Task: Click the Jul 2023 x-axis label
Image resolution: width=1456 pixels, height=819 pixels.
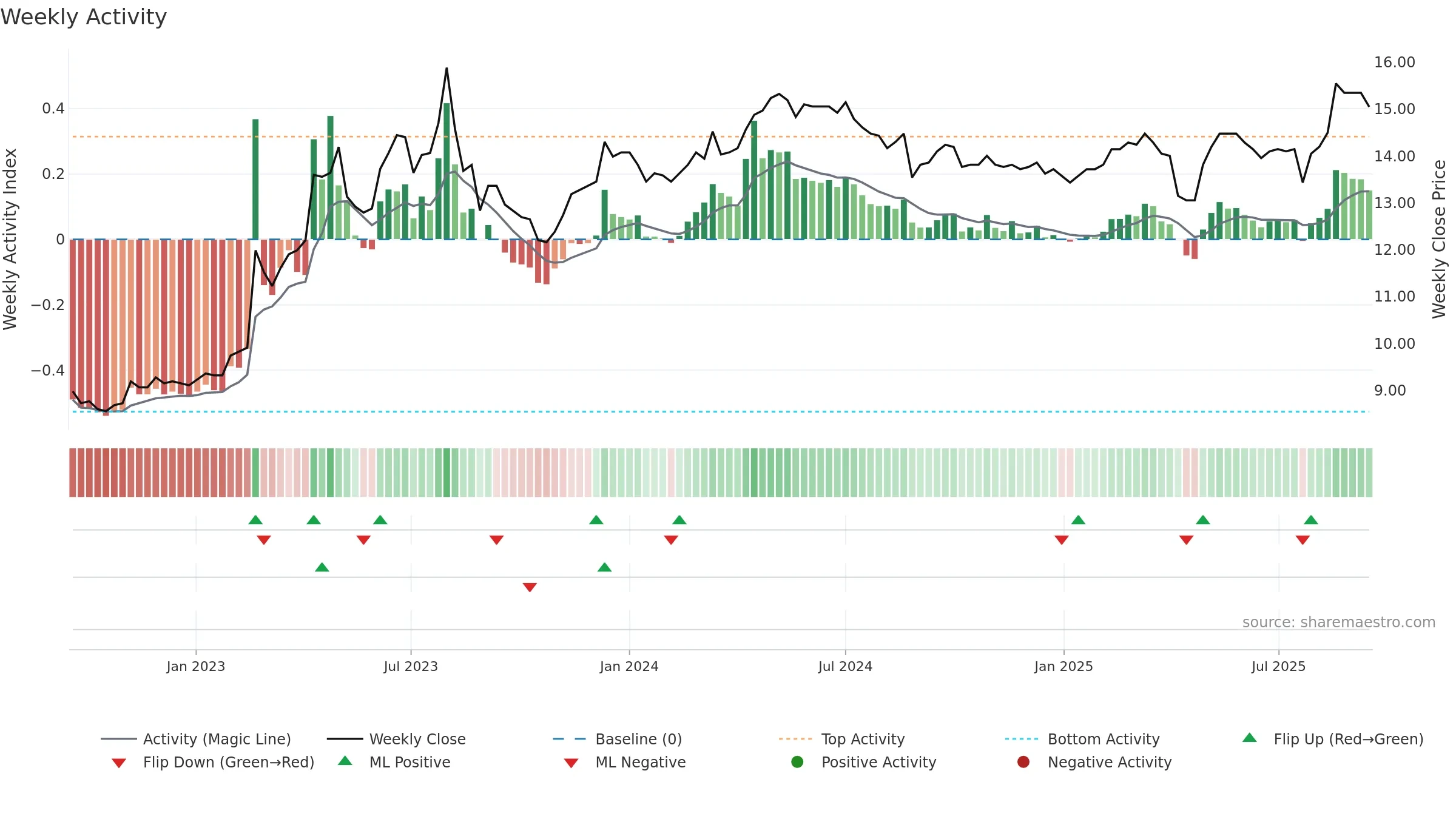Action: tap(411, 666)
